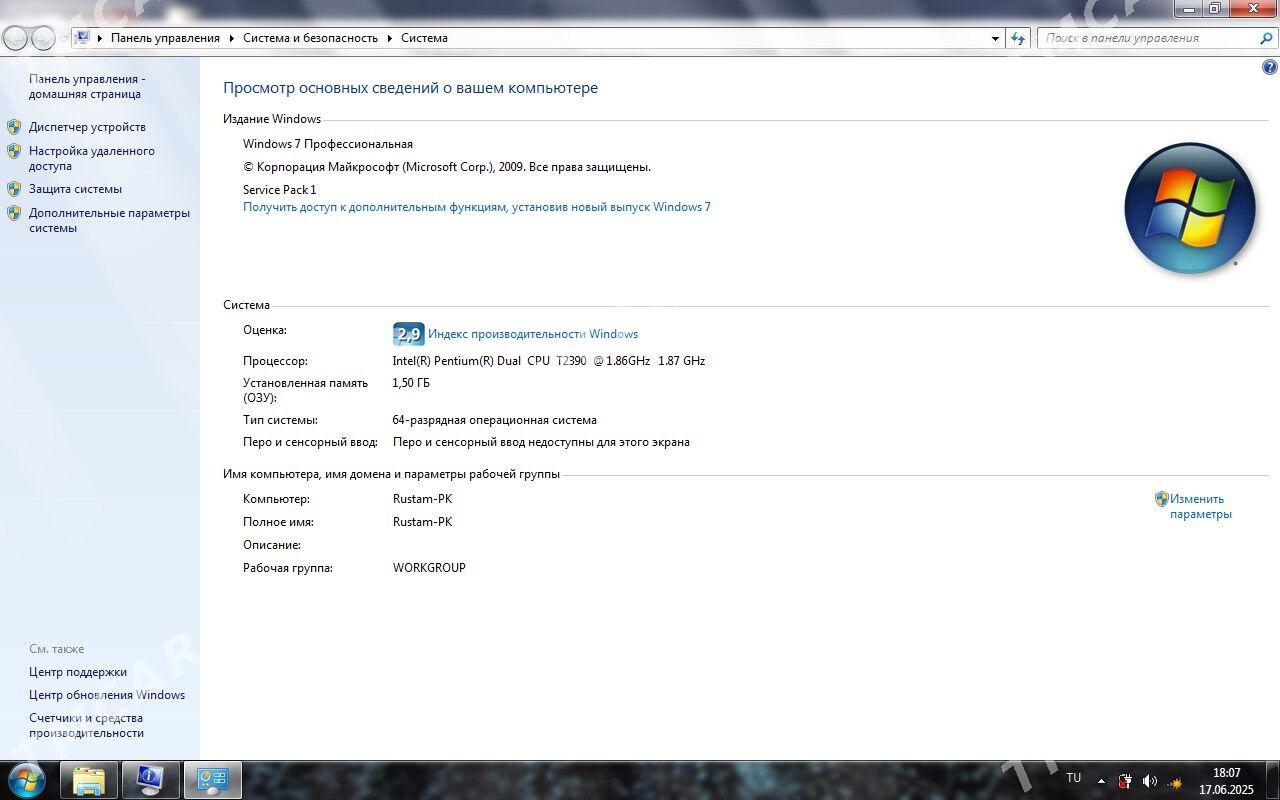Open the clock showing 18:07
Screen dimensions: 1280x800
tap(1226, 781)
